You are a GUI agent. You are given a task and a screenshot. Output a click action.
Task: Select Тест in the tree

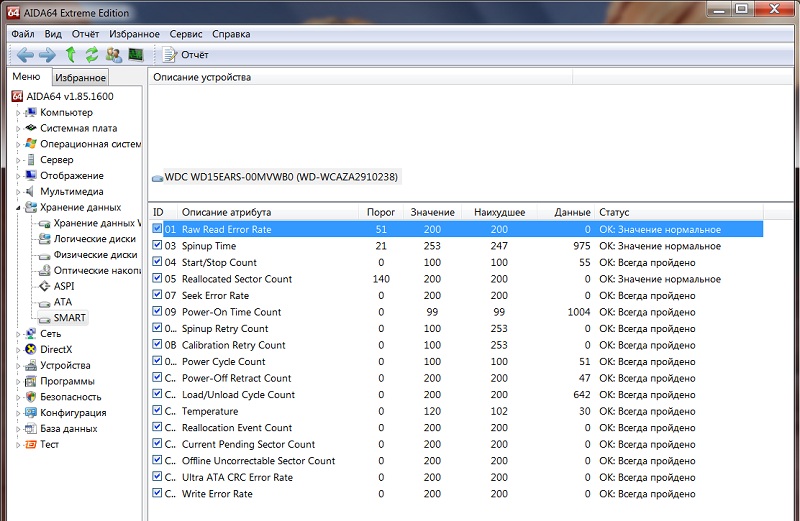[x=49, y=444]
